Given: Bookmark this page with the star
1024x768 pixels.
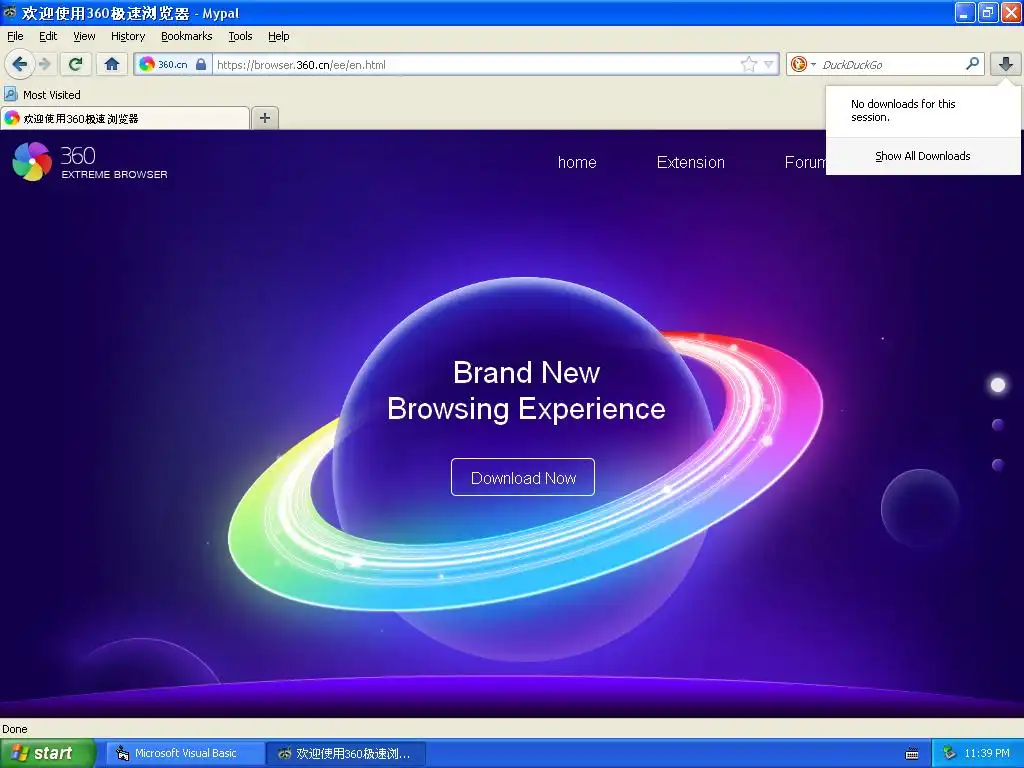Looking at the screenshot, I should [748, 64].
